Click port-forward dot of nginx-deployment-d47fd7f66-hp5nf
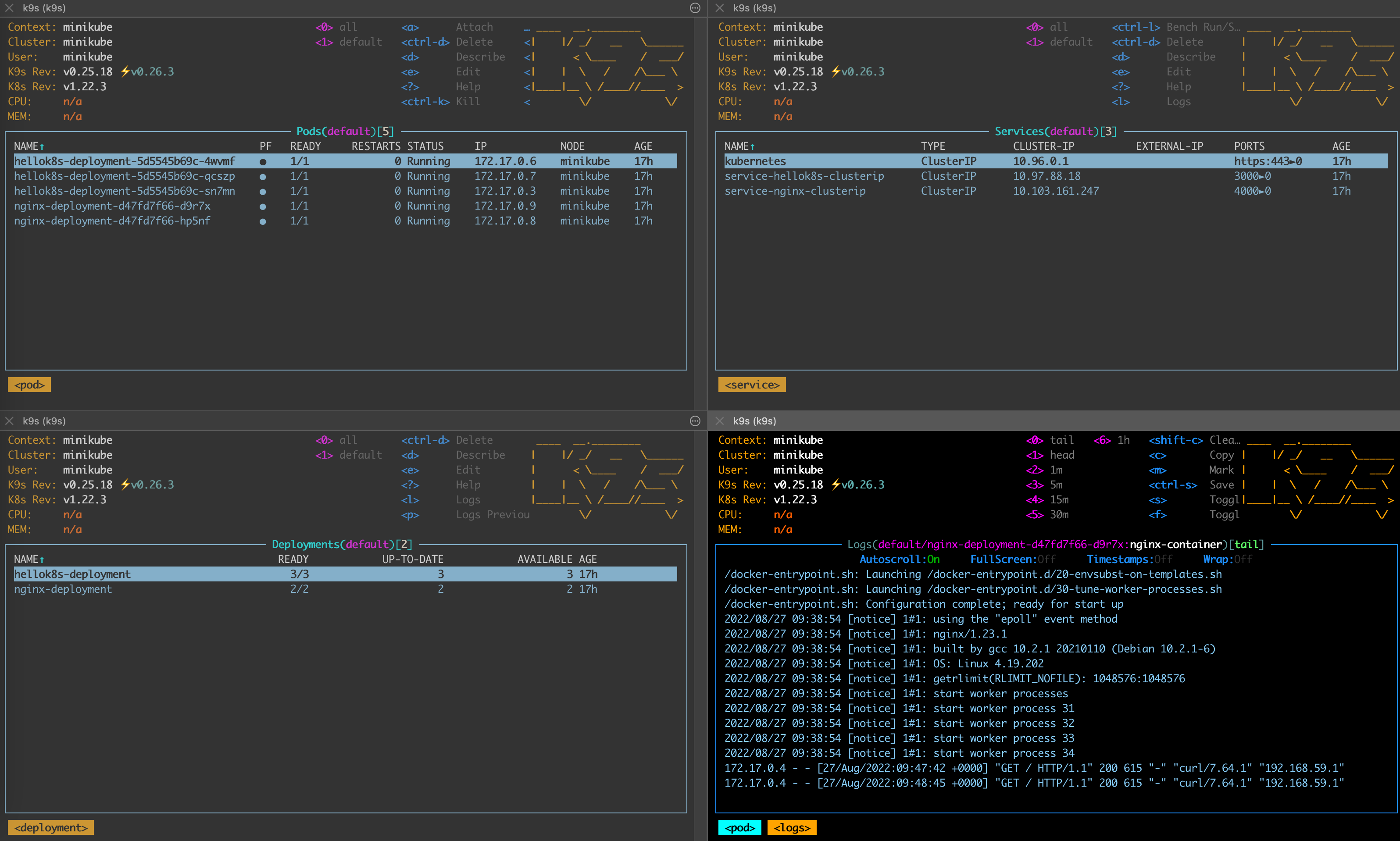 tap(262, 221)
